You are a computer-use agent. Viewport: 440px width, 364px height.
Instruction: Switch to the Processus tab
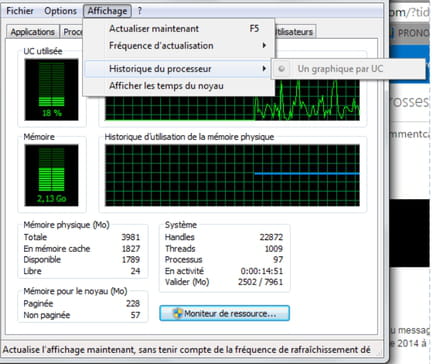[x=72, y=32]
